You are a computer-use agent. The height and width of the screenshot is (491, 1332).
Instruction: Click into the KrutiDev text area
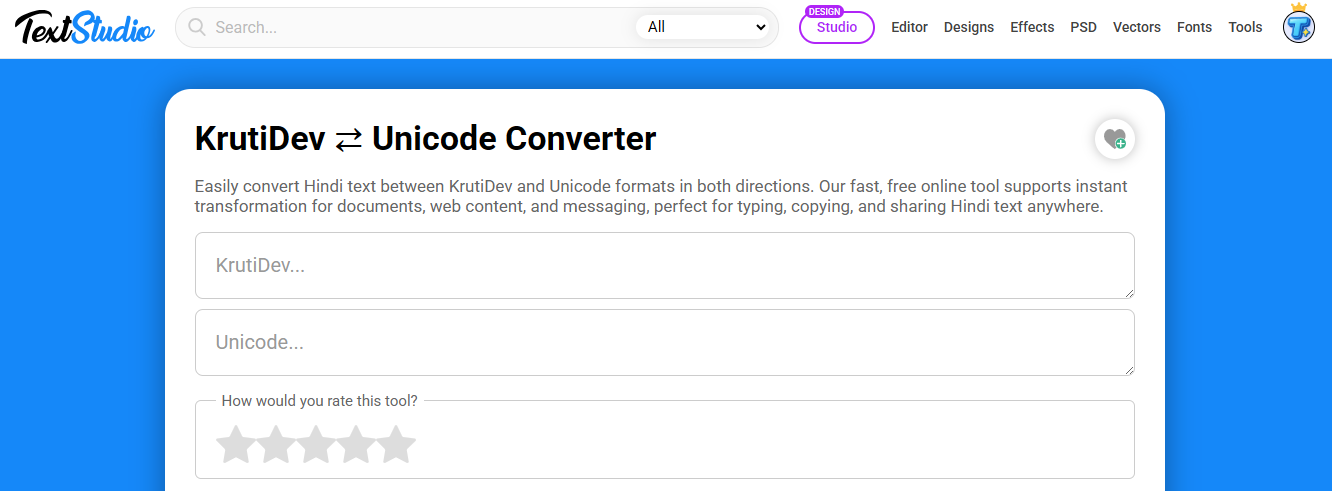[x=665, y=266]
